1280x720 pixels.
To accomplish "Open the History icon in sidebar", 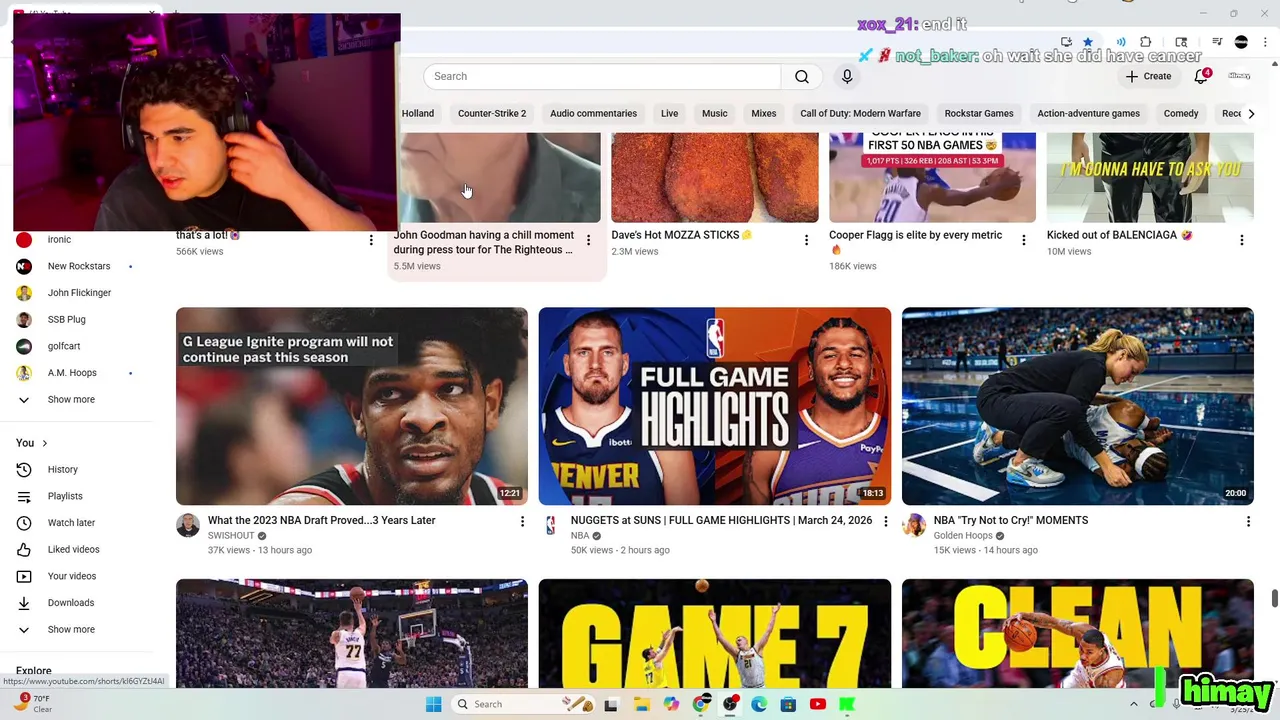I will 24,470.
